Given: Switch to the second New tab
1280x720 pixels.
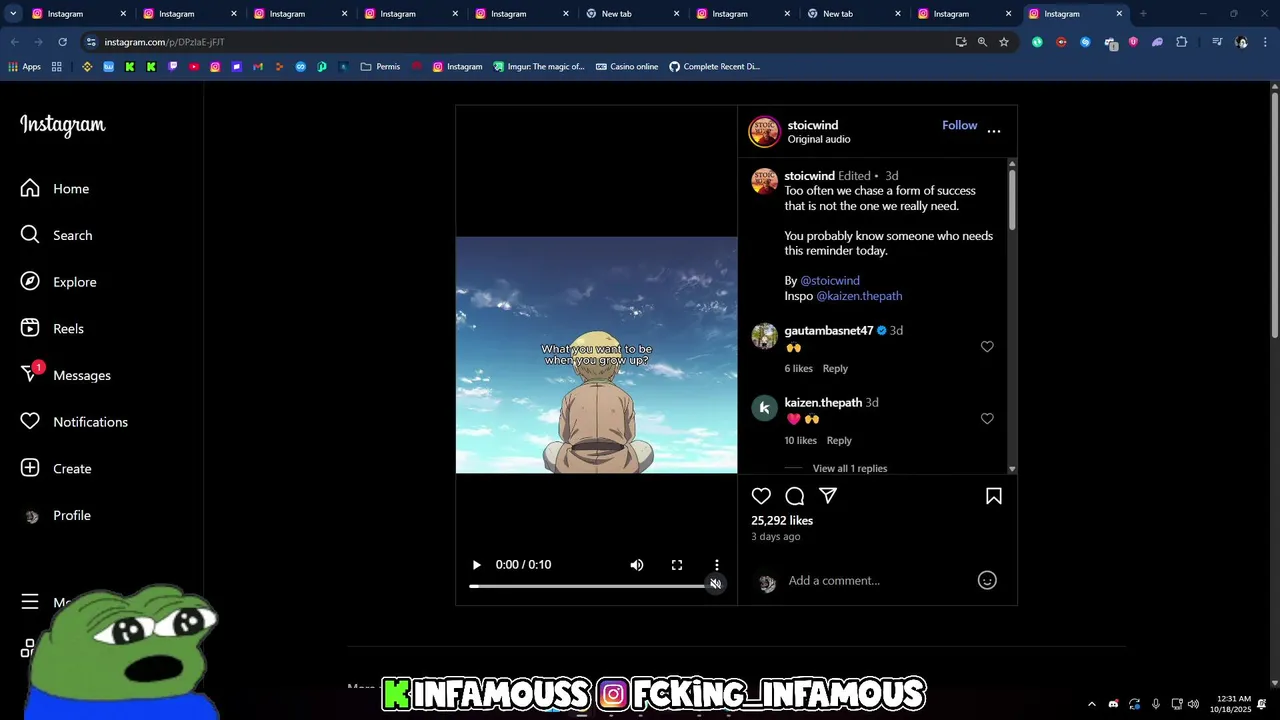Looking at the screenshot, I should [x=854, y=14].
